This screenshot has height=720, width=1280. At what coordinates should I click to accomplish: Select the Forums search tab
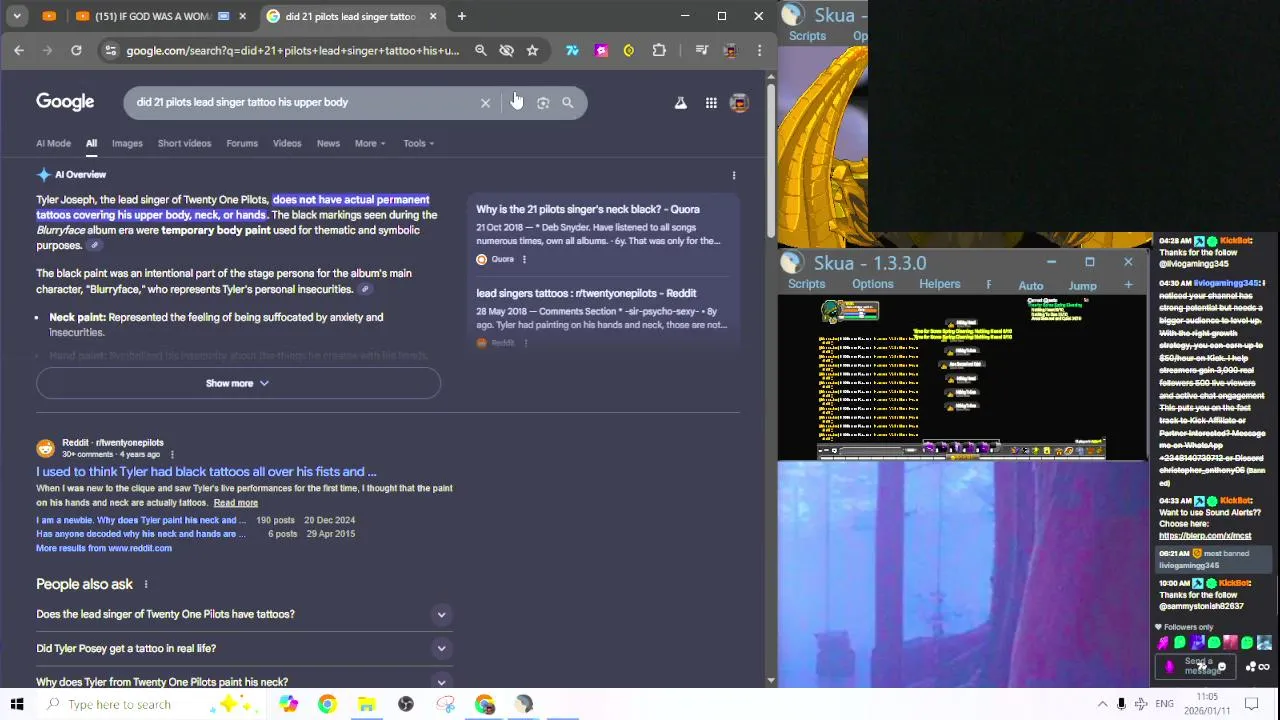click(242, 143)
